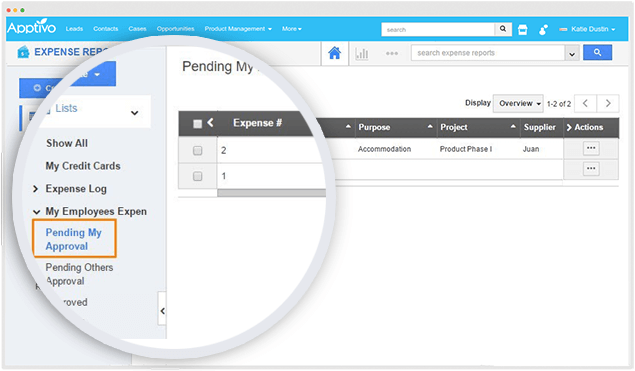Expand the Expense Log tree item

36,189
